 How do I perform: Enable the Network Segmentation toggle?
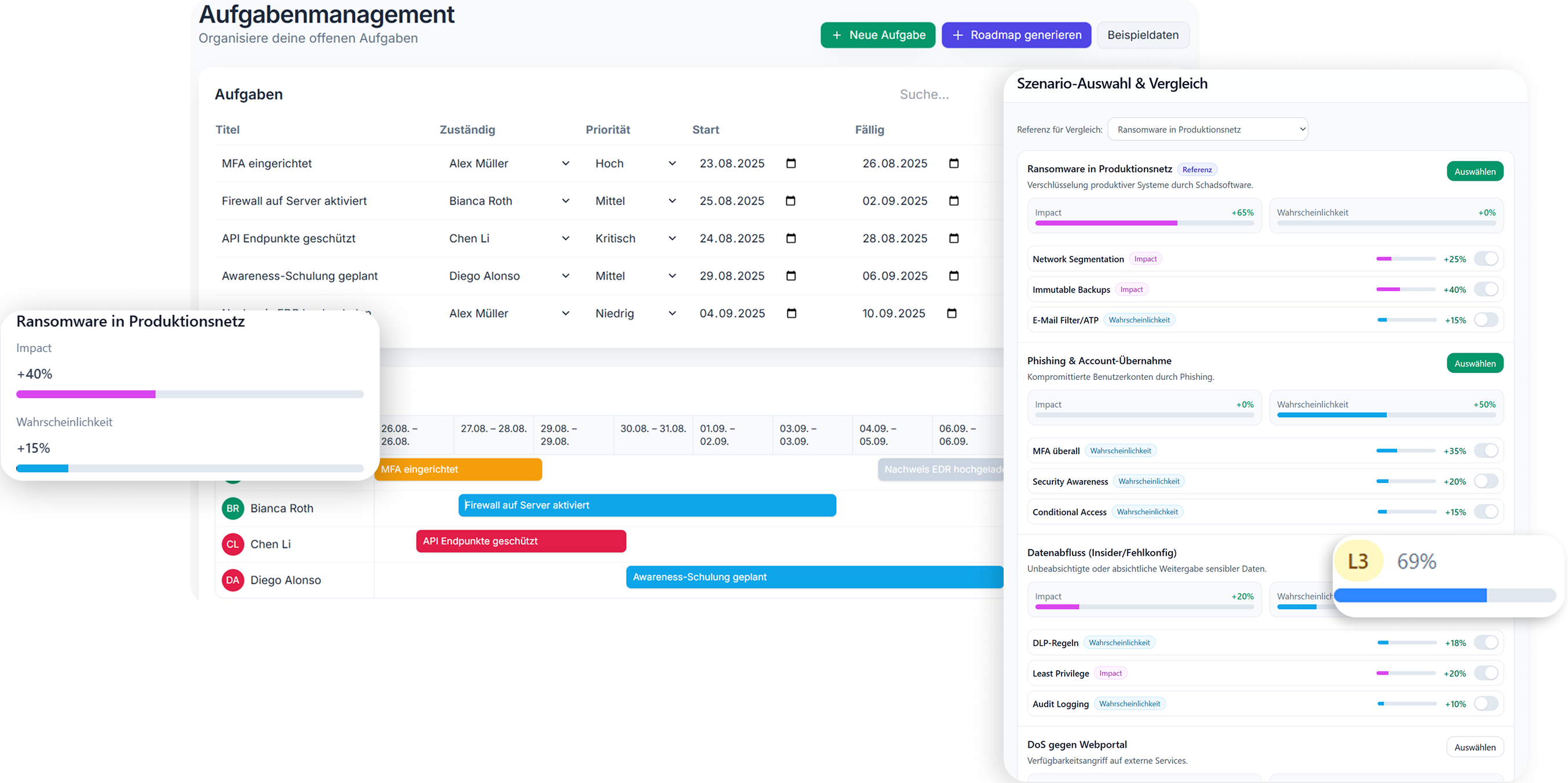pyautogui.click(x=1486, y=259)
